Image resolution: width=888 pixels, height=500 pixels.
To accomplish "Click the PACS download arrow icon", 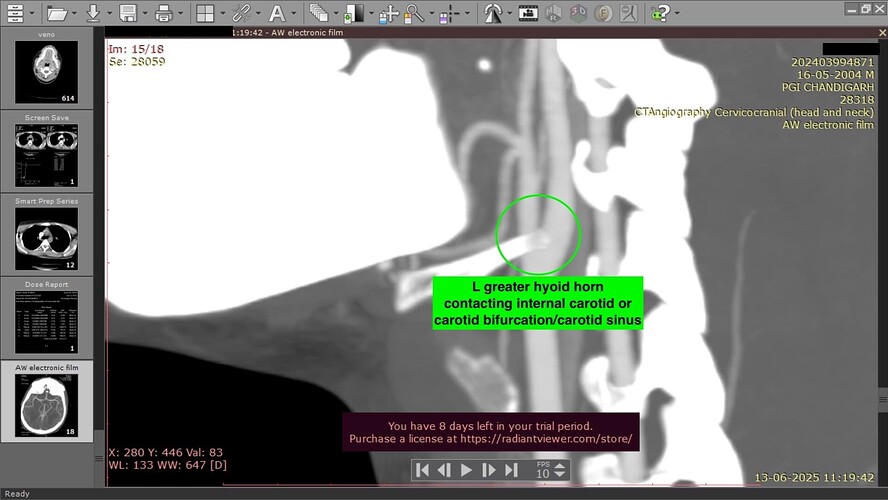I will pyautogui.click(x=93, y=12).
